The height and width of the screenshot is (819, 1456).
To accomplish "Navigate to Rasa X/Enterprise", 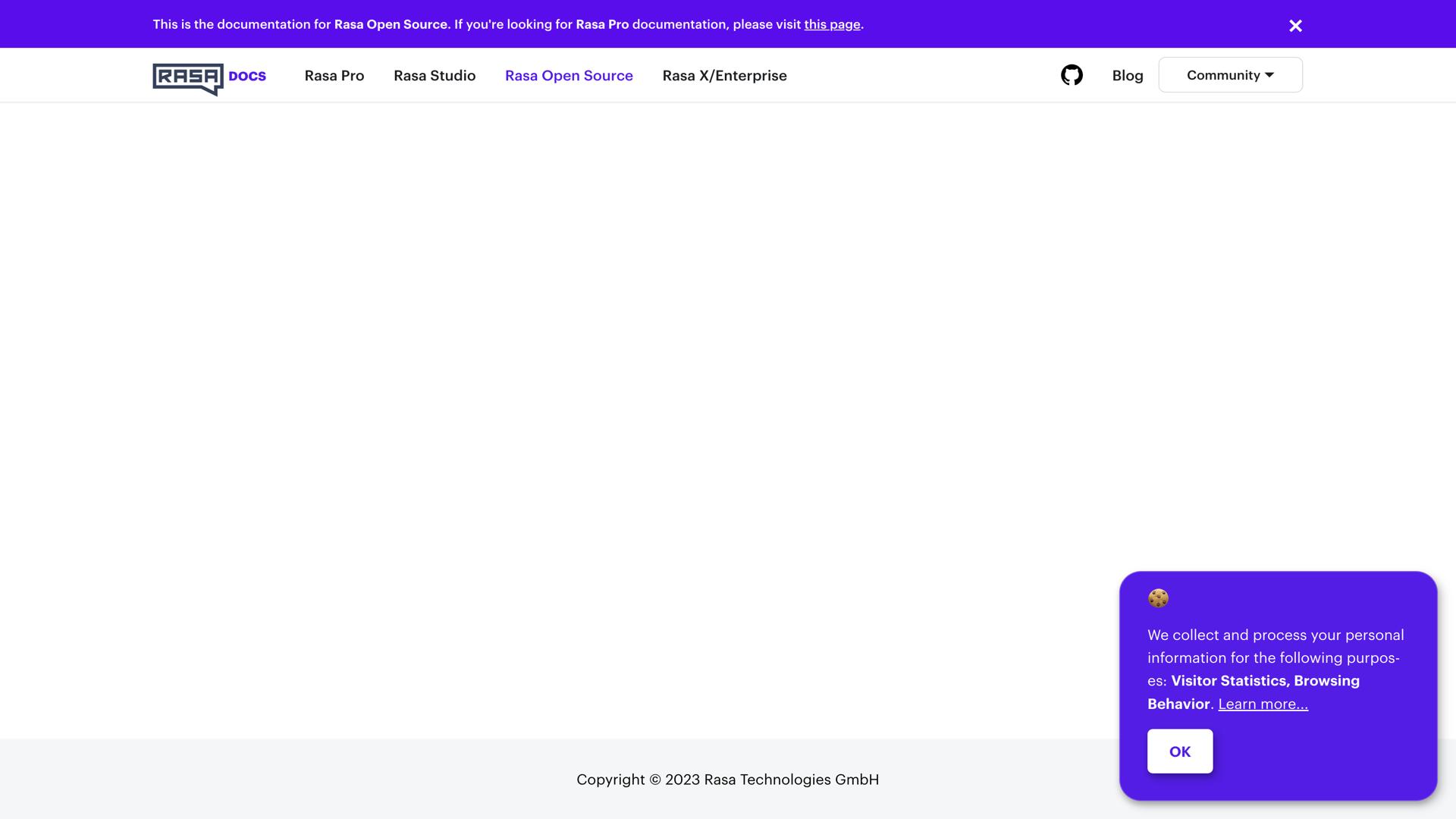I will [x=724, y=76].
